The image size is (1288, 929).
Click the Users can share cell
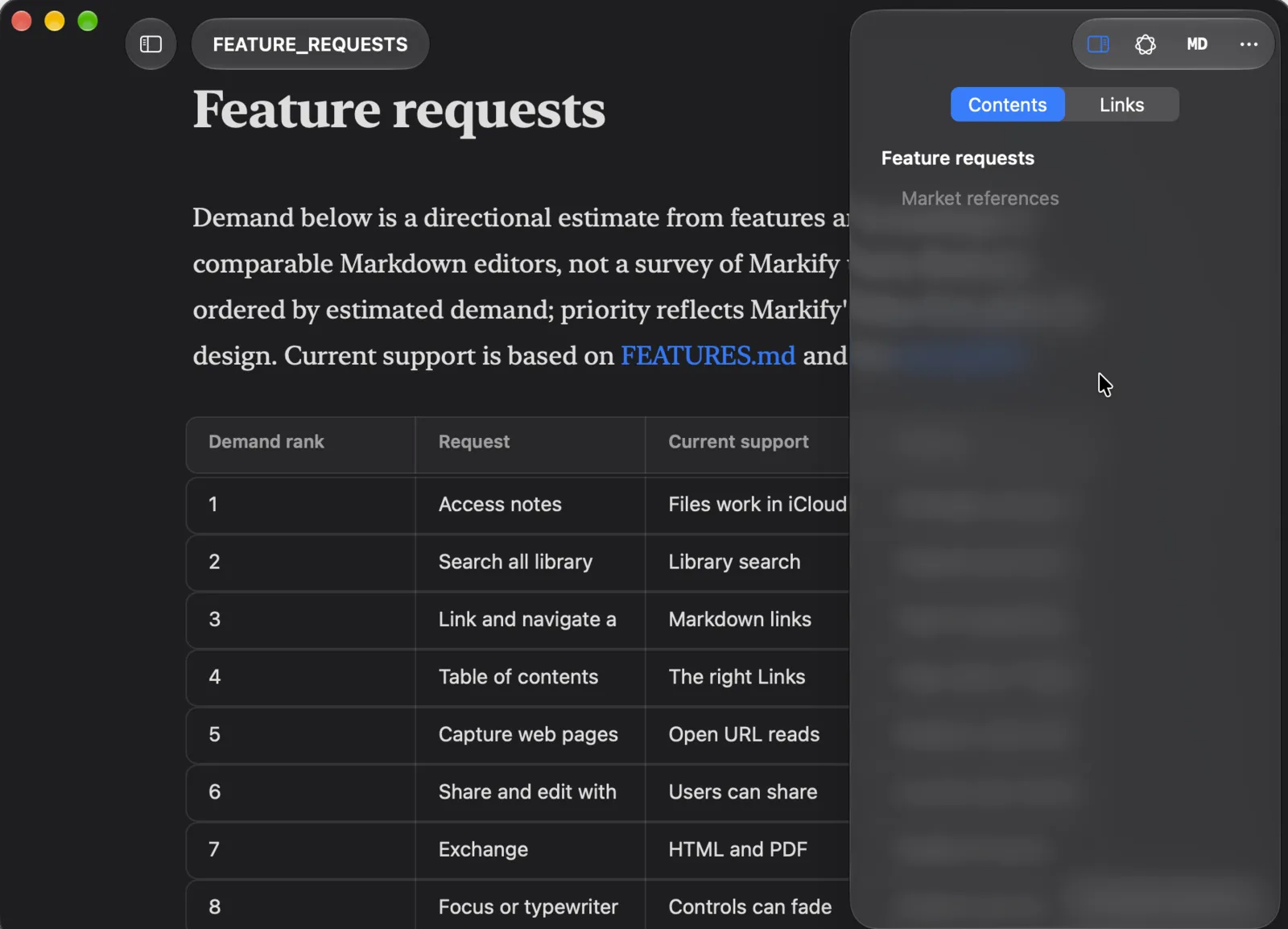(747, 792)
